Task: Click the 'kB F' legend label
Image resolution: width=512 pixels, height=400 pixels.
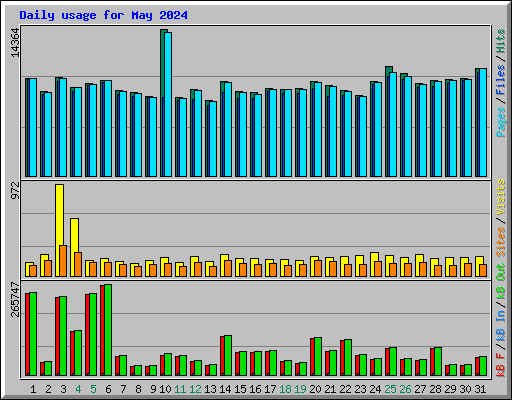Action: (x=501, y=365)
